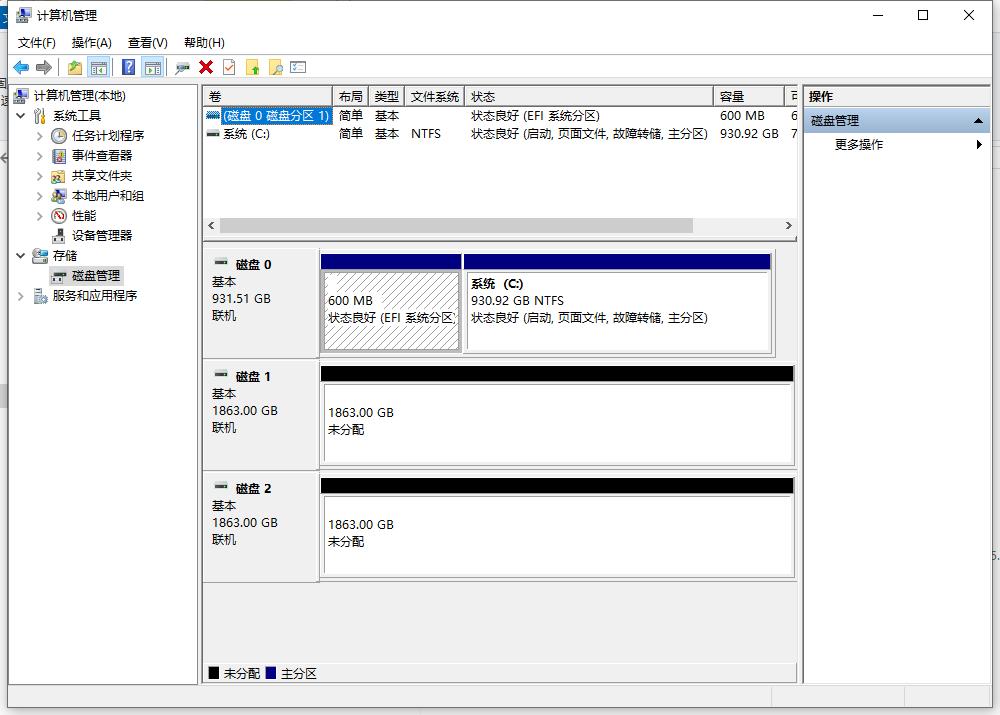The width and height of the screenshot is (1000, 715).
Task: Click the Device Manager icon in tree
Action: pyautogui.click(x=59, y=235)
